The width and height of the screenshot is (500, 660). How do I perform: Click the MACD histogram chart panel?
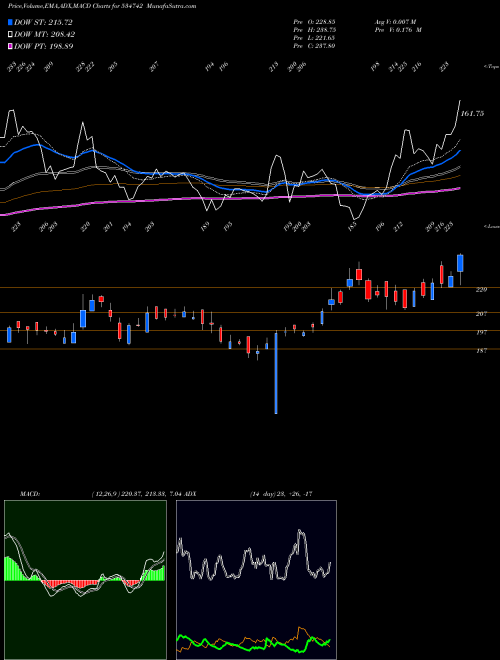click(85, 580)
